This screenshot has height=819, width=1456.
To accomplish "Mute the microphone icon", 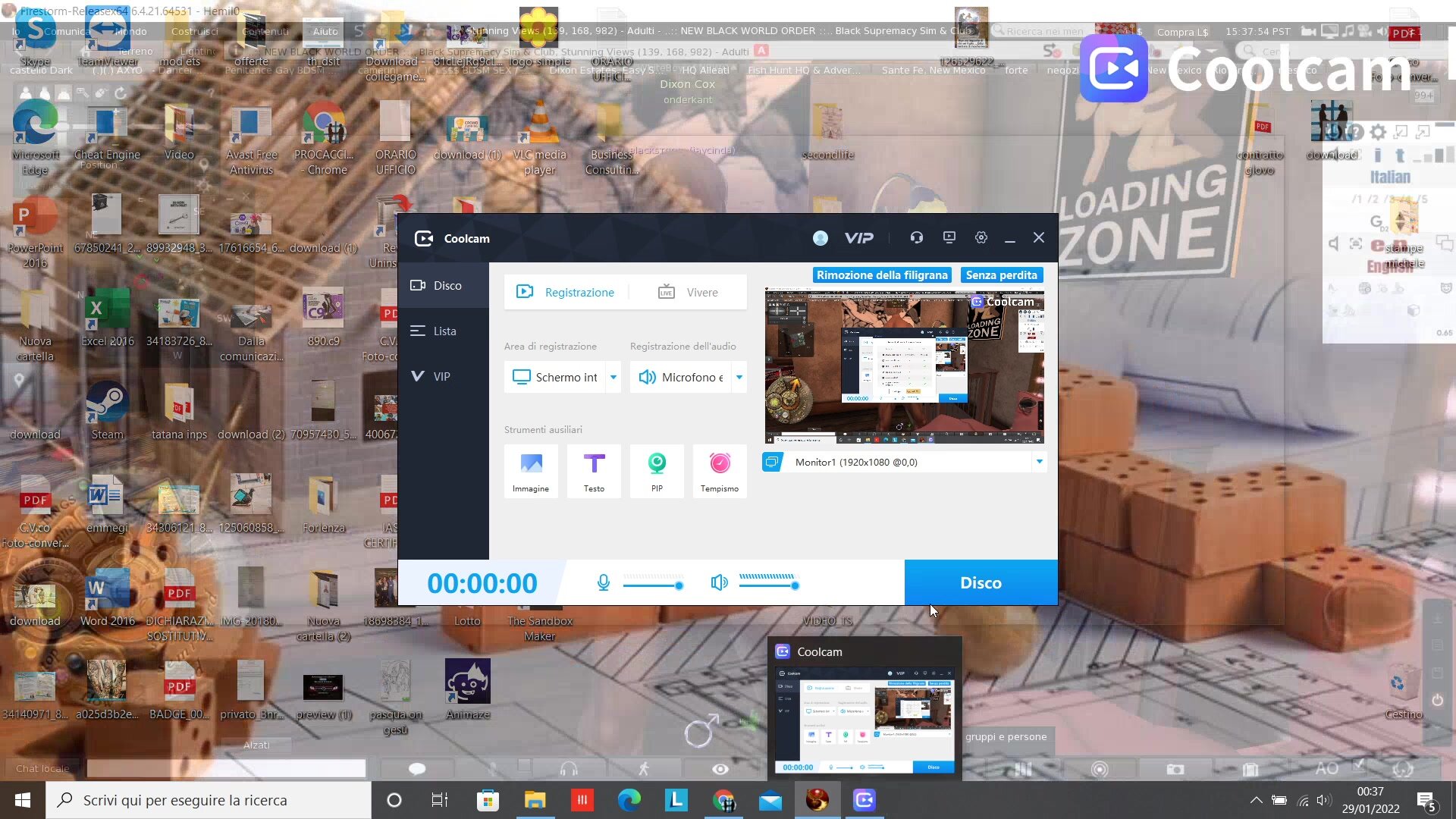I will (x=603, y=582).
